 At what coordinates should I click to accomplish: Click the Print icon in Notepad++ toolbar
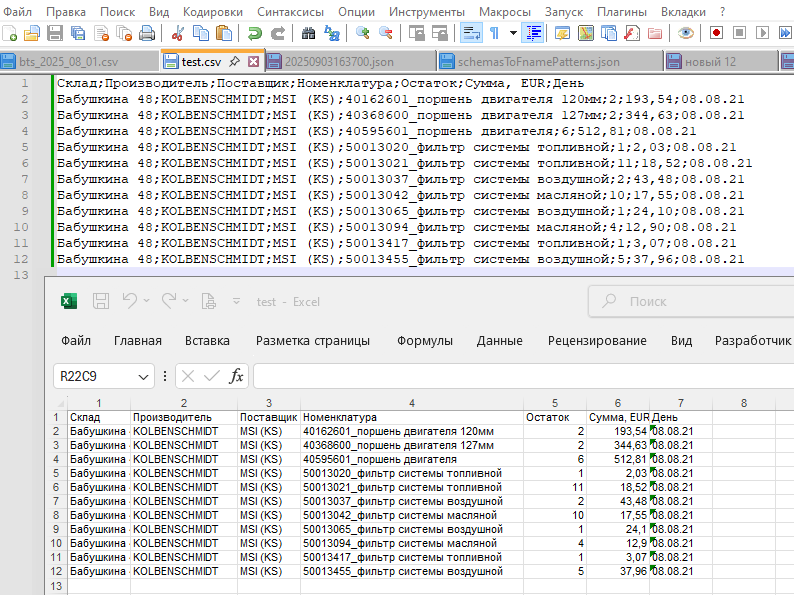click(147, 33)
